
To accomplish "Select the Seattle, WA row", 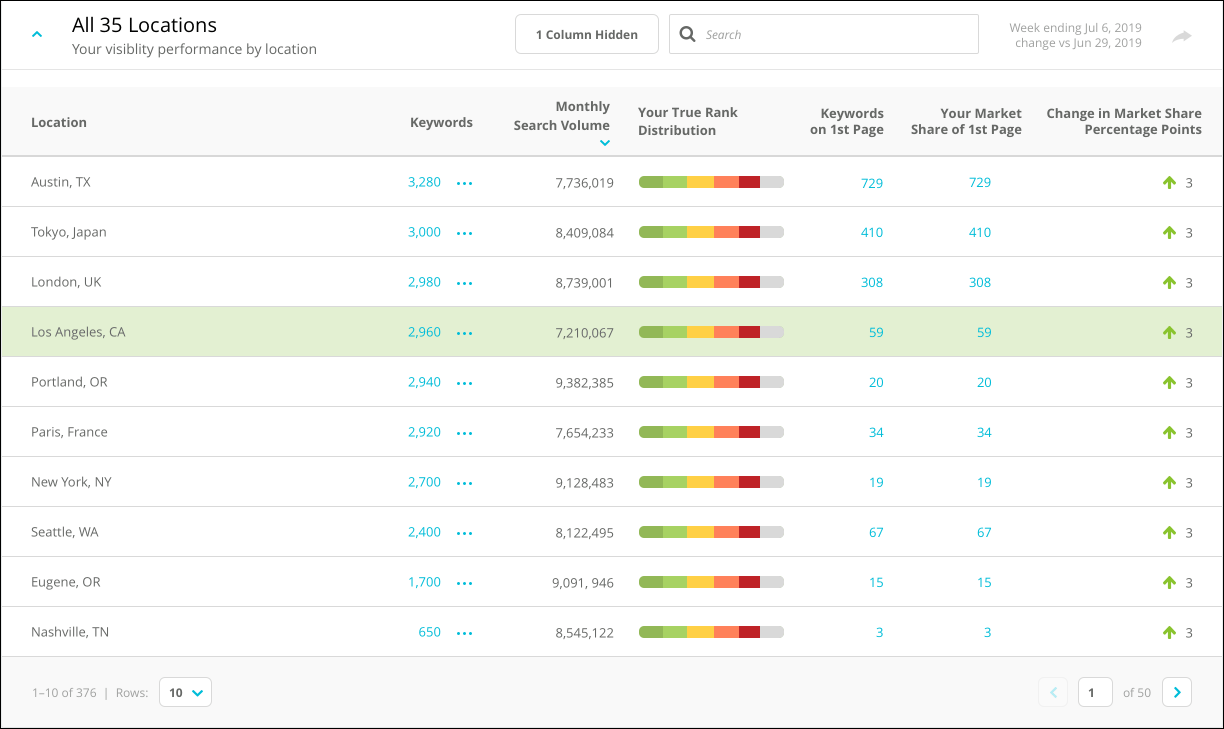I will 612,532.
